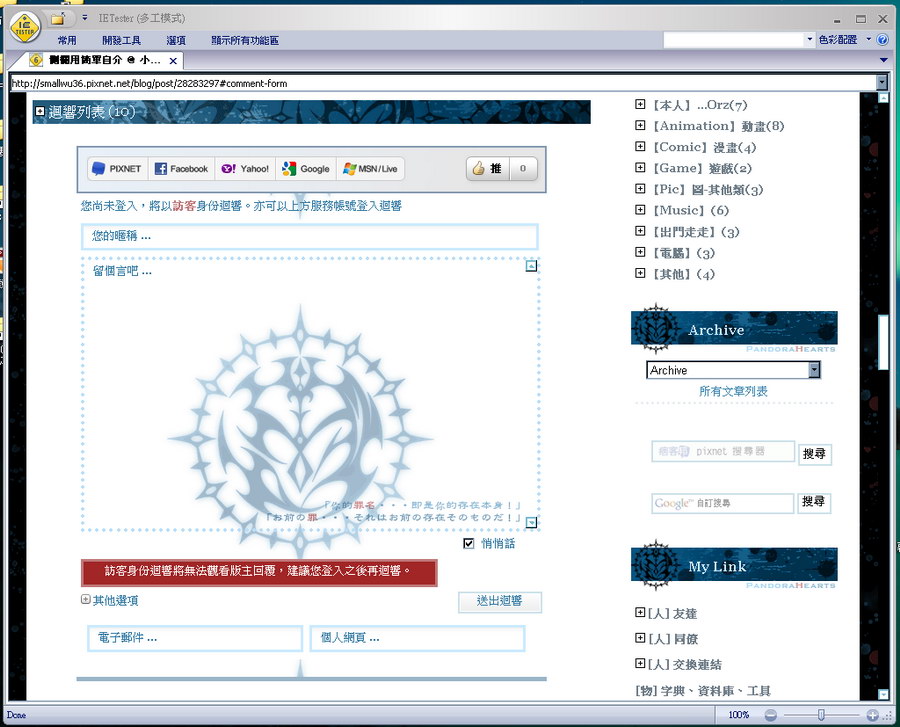This screenshot has height=727, width=900.
Task: Click the search box in ribbon bar
Action: (x=734, y=40)
